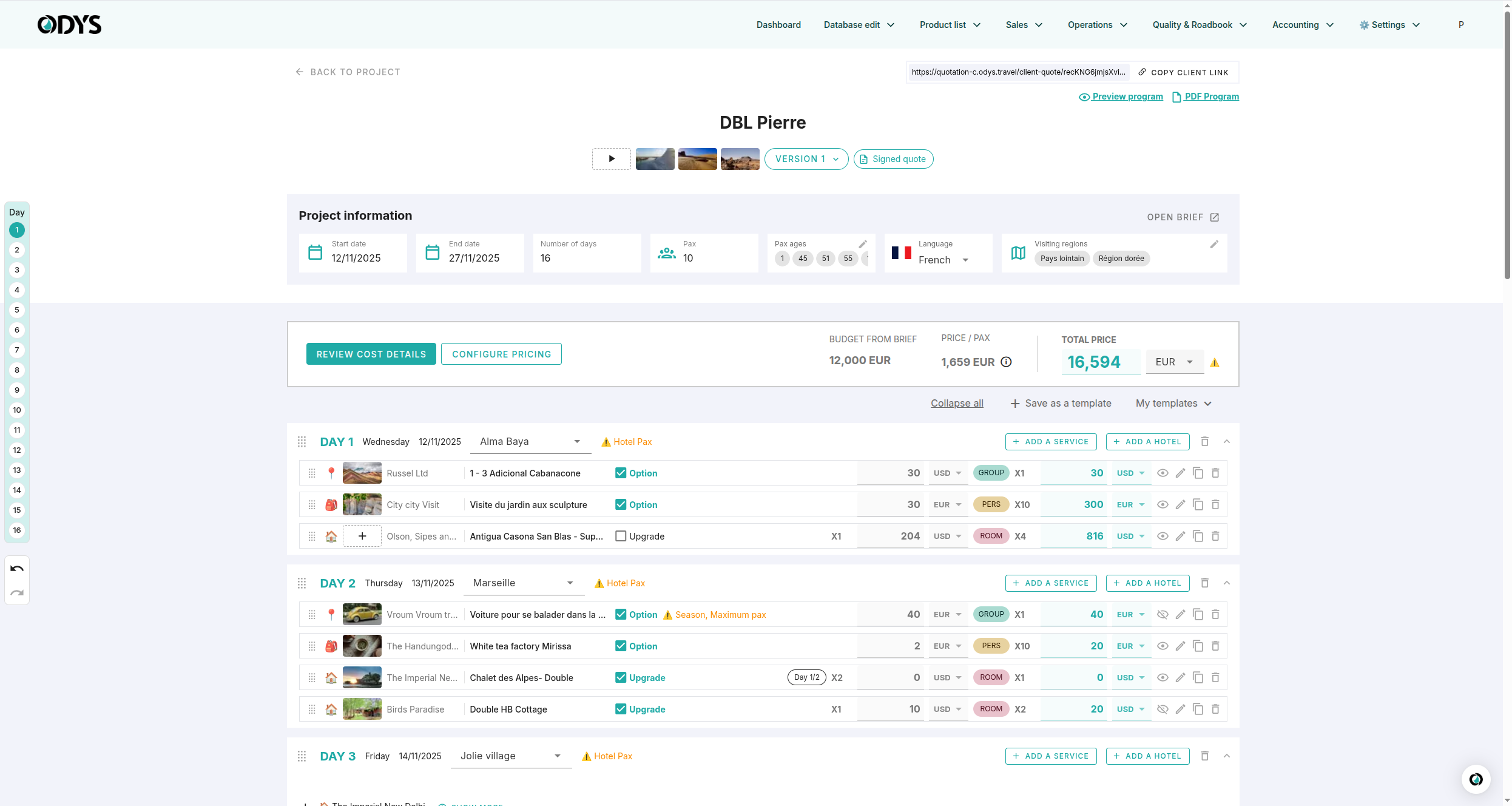
Task: Delete Day 2 using trash icon
Action: pyautogui.click(x=1205, y=583)
